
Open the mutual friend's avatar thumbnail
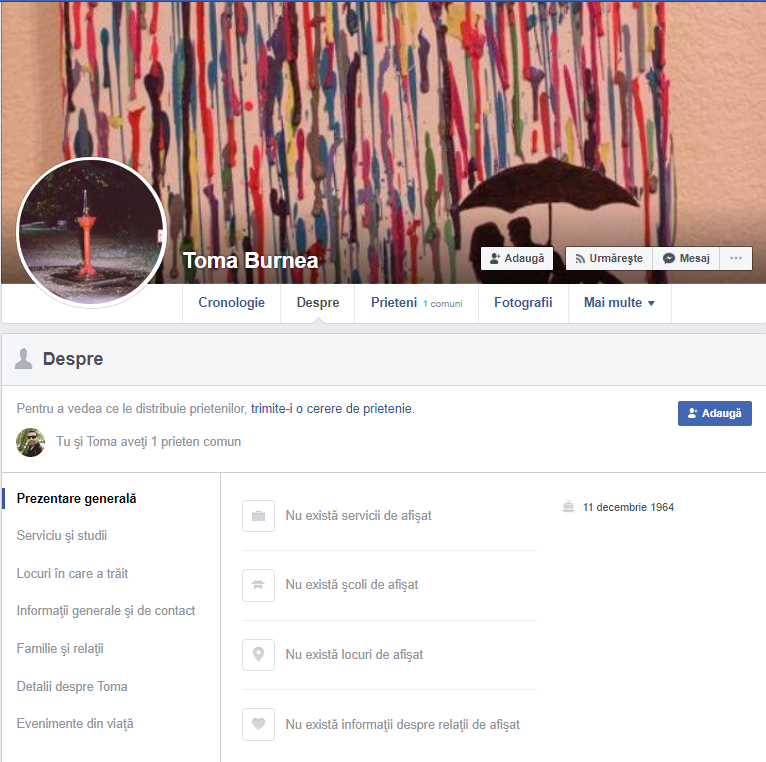coord(31,442)
